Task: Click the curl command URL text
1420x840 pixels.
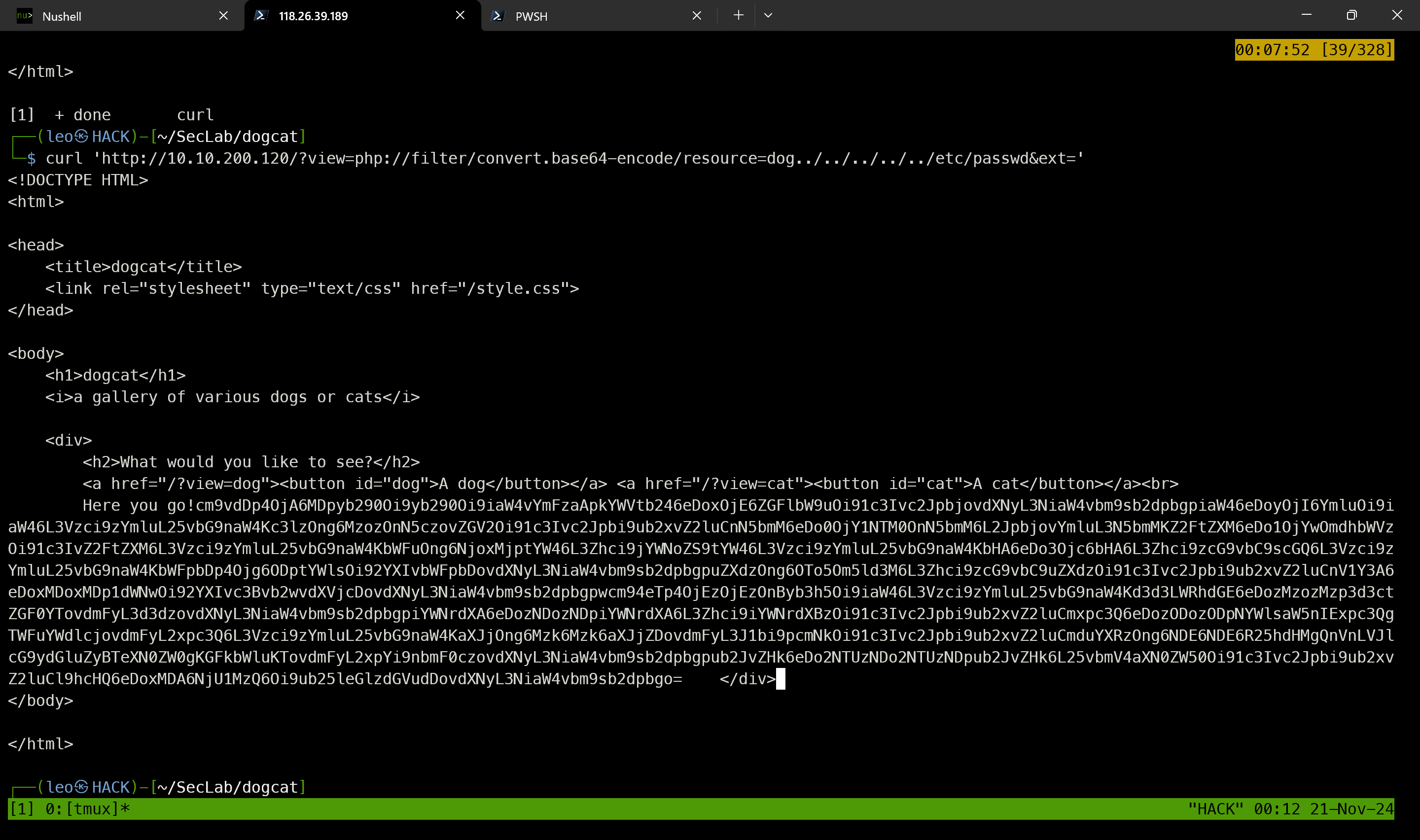Action: click(589, 159)
